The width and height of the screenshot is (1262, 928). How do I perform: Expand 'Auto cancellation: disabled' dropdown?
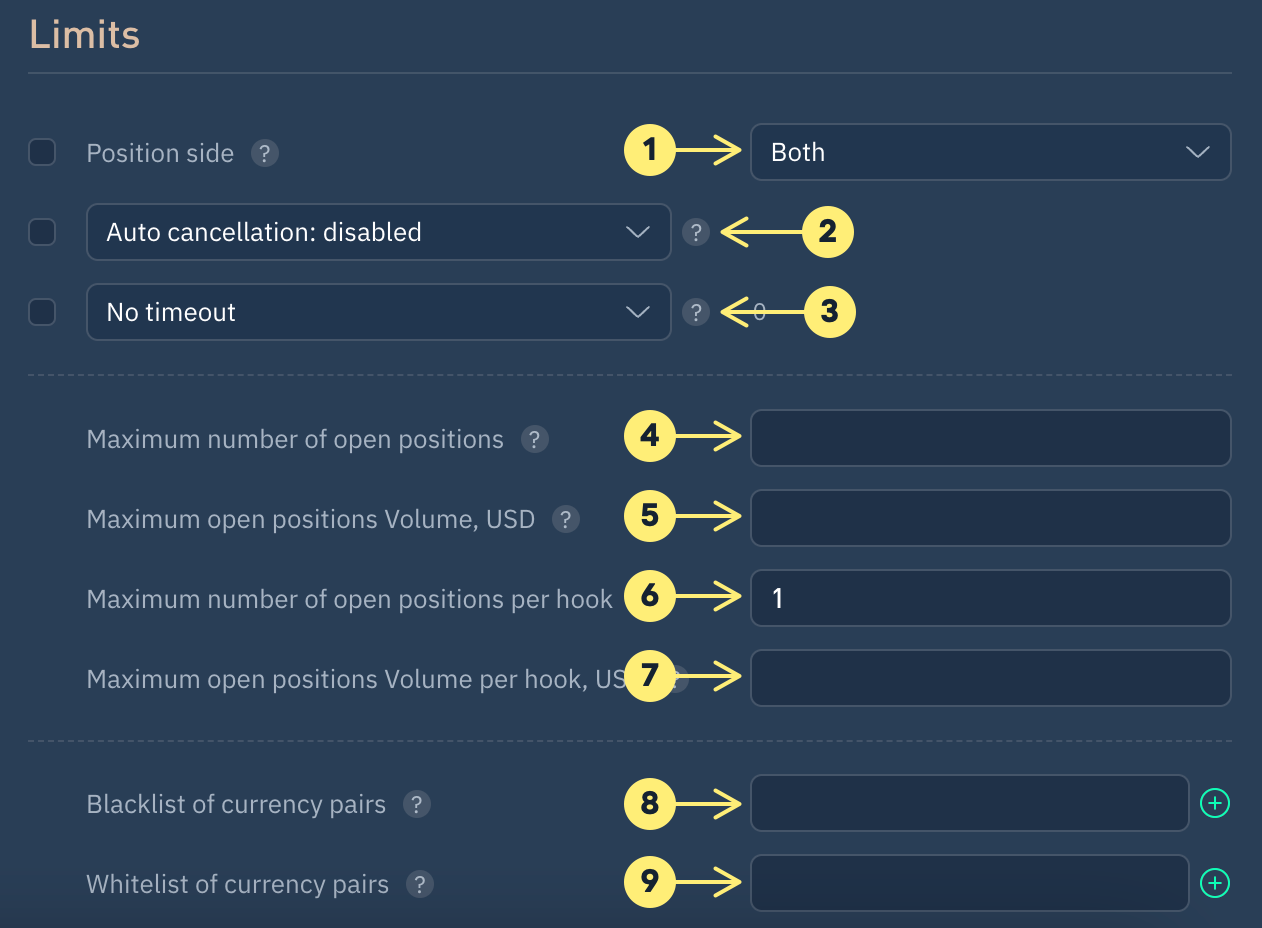click(378, 232)
